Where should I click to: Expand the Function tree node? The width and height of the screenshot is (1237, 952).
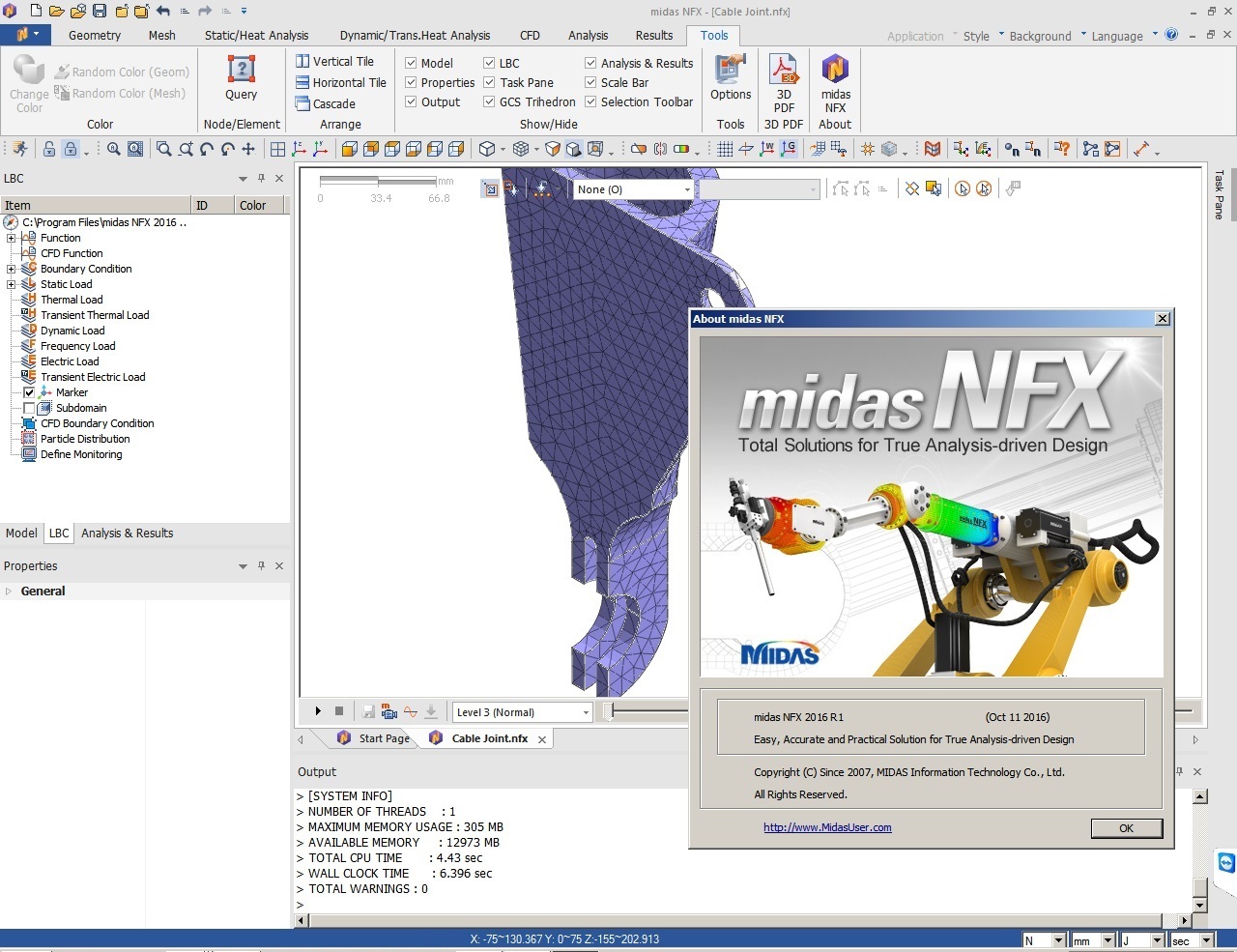(x=11, y=238)
